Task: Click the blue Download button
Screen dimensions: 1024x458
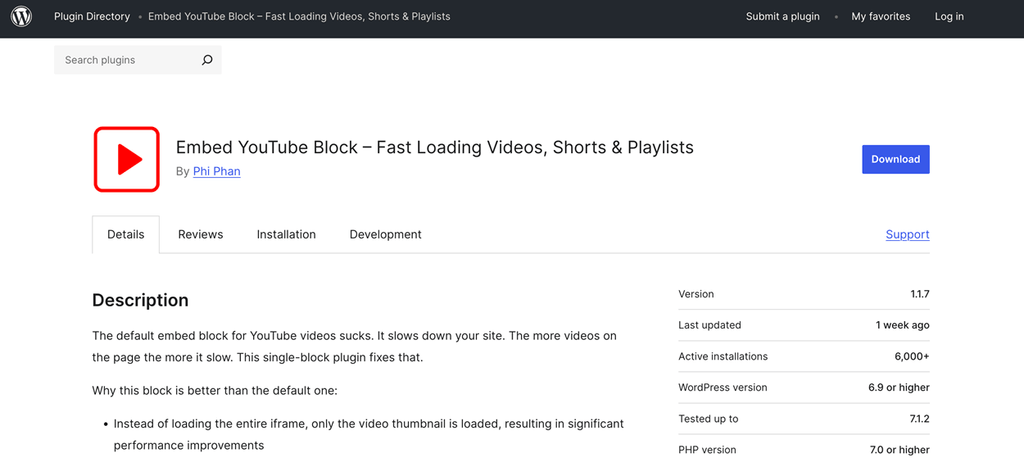Action: 895,159
